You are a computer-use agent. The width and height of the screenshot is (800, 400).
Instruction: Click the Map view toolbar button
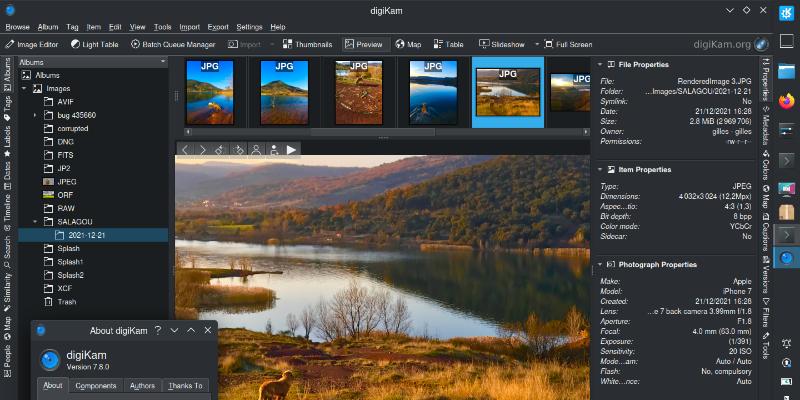(x=408, y=44)
